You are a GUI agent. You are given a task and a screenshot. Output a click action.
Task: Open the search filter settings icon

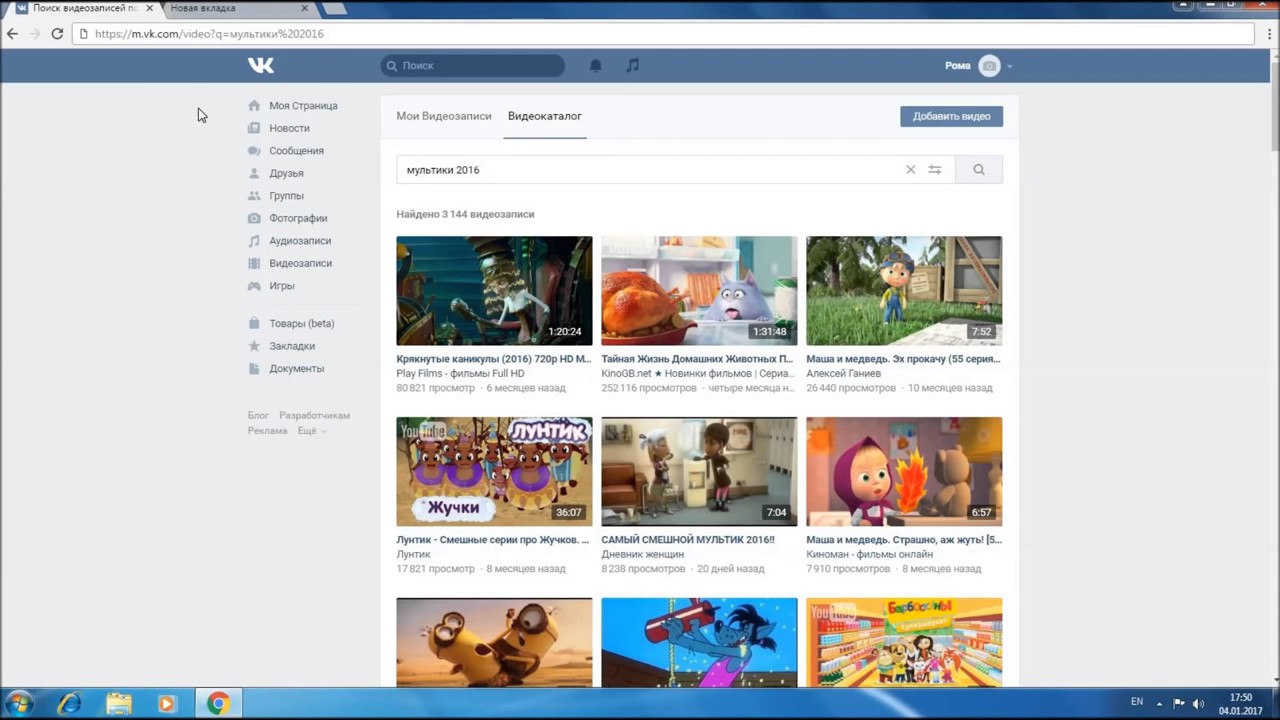(935, 170)
